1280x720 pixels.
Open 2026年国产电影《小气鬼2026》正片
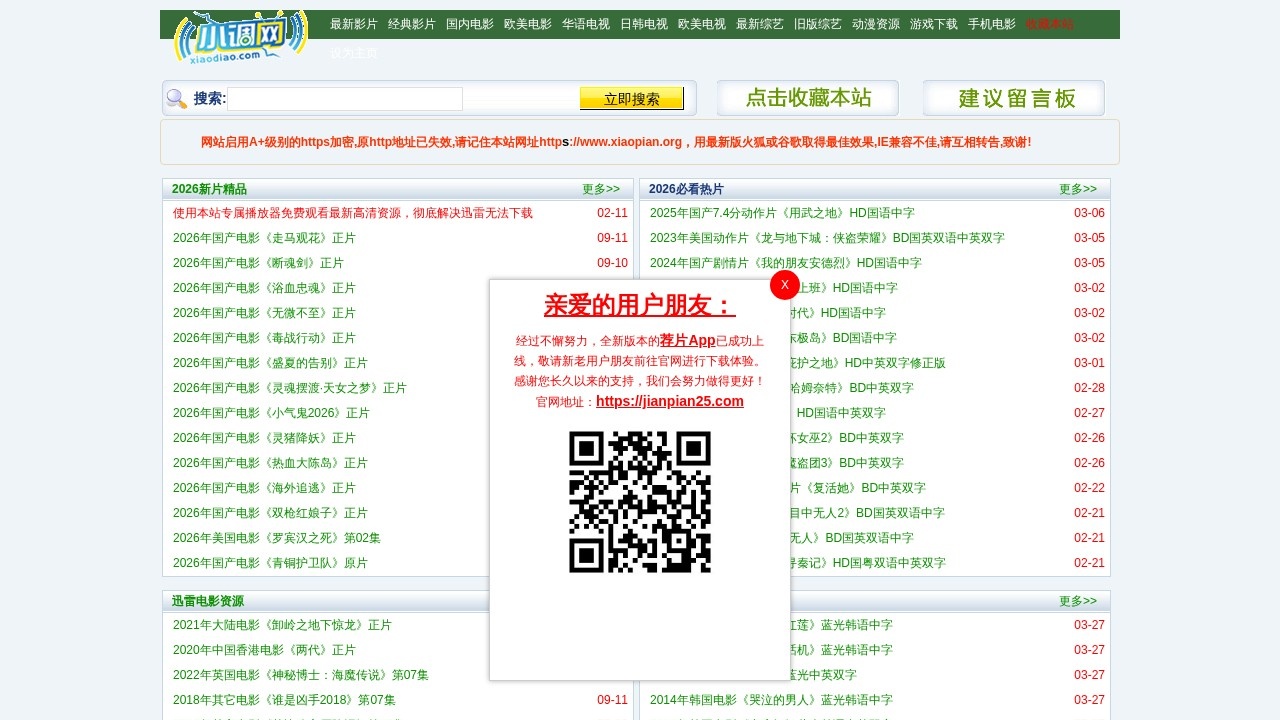coord(271,413)
